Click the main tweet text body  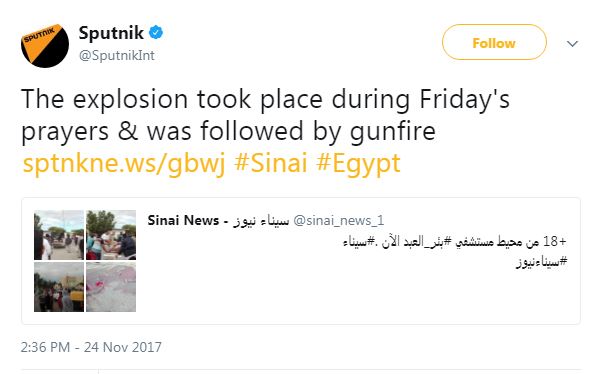pyautogui.click(x=265, y=115)
